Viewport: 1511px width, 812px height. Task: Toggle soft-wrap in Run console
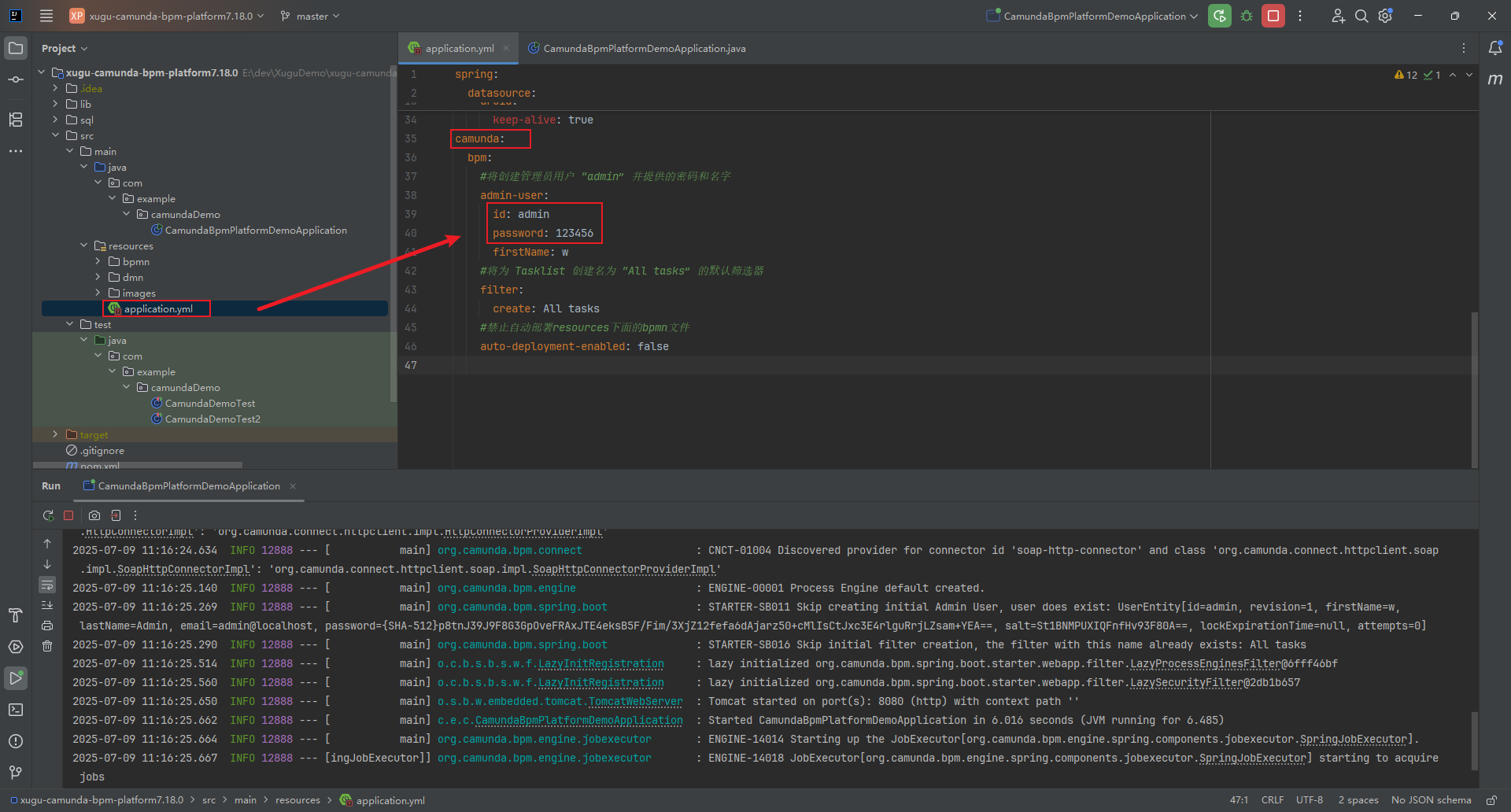[x=47, y=585]
